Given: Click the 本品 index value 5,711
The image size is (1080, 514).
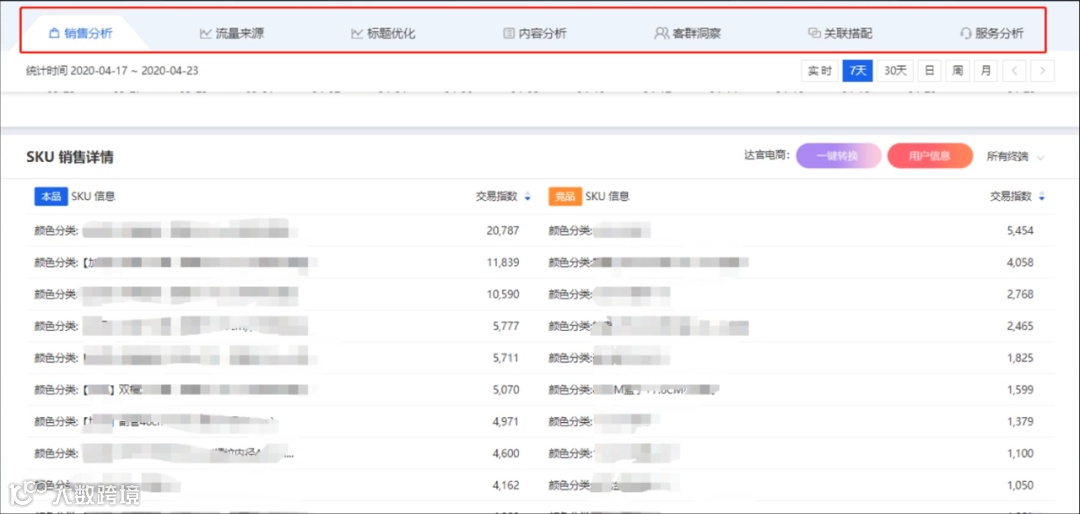Looking at the screenshot, I should (506, 358).
